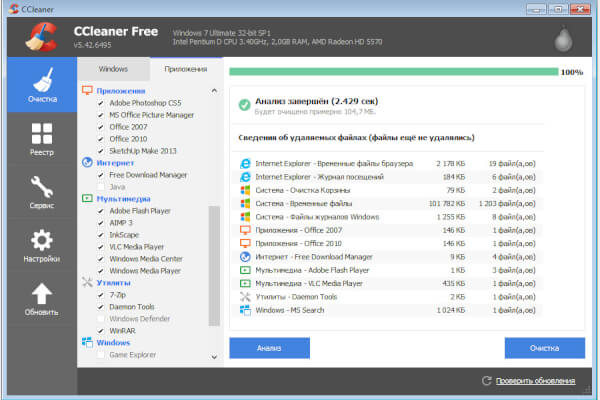The height and width of the screenshot is (400, 600).
Task: Open the Обновить upgrade section
Action: click(42, 299)
